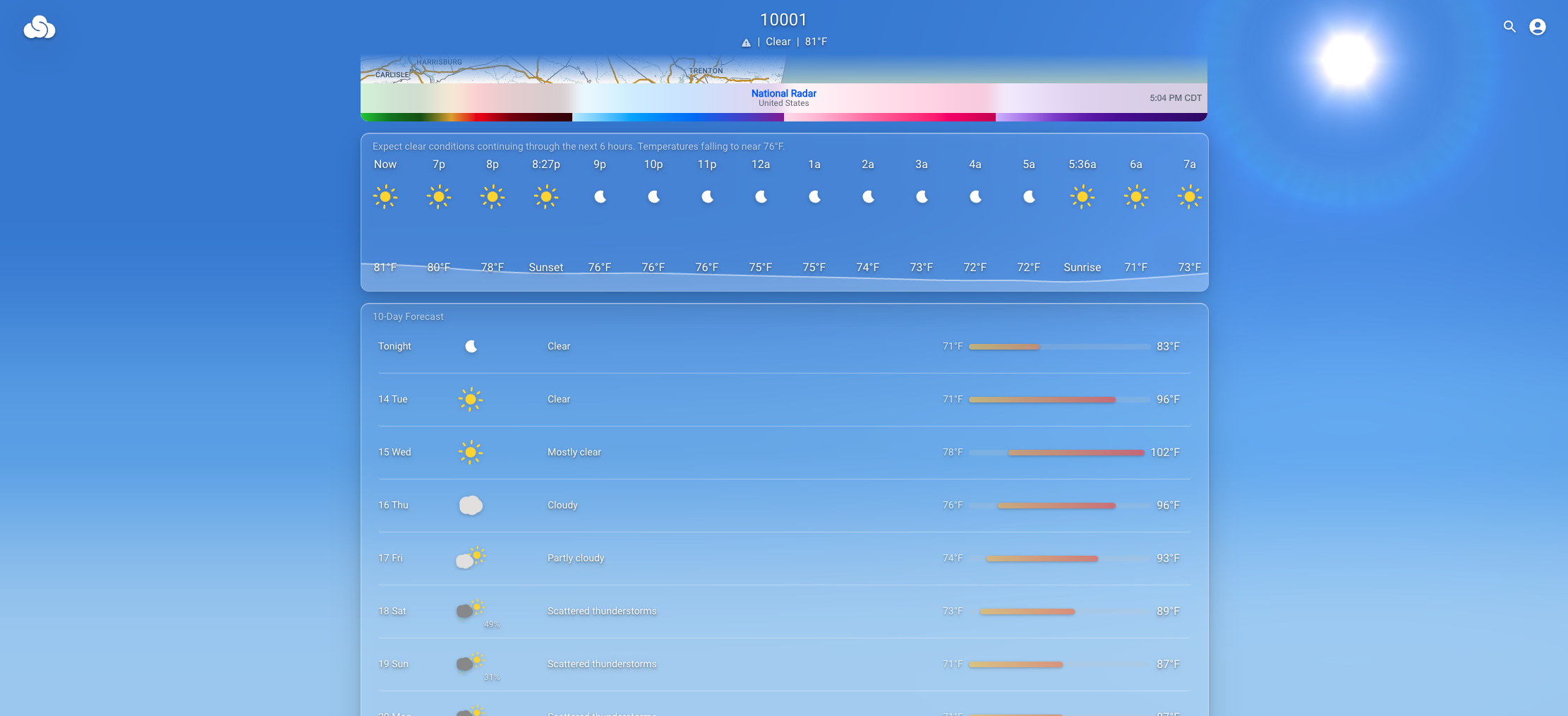Click the 31% precipitation chance on Sunday

[492, 677]
